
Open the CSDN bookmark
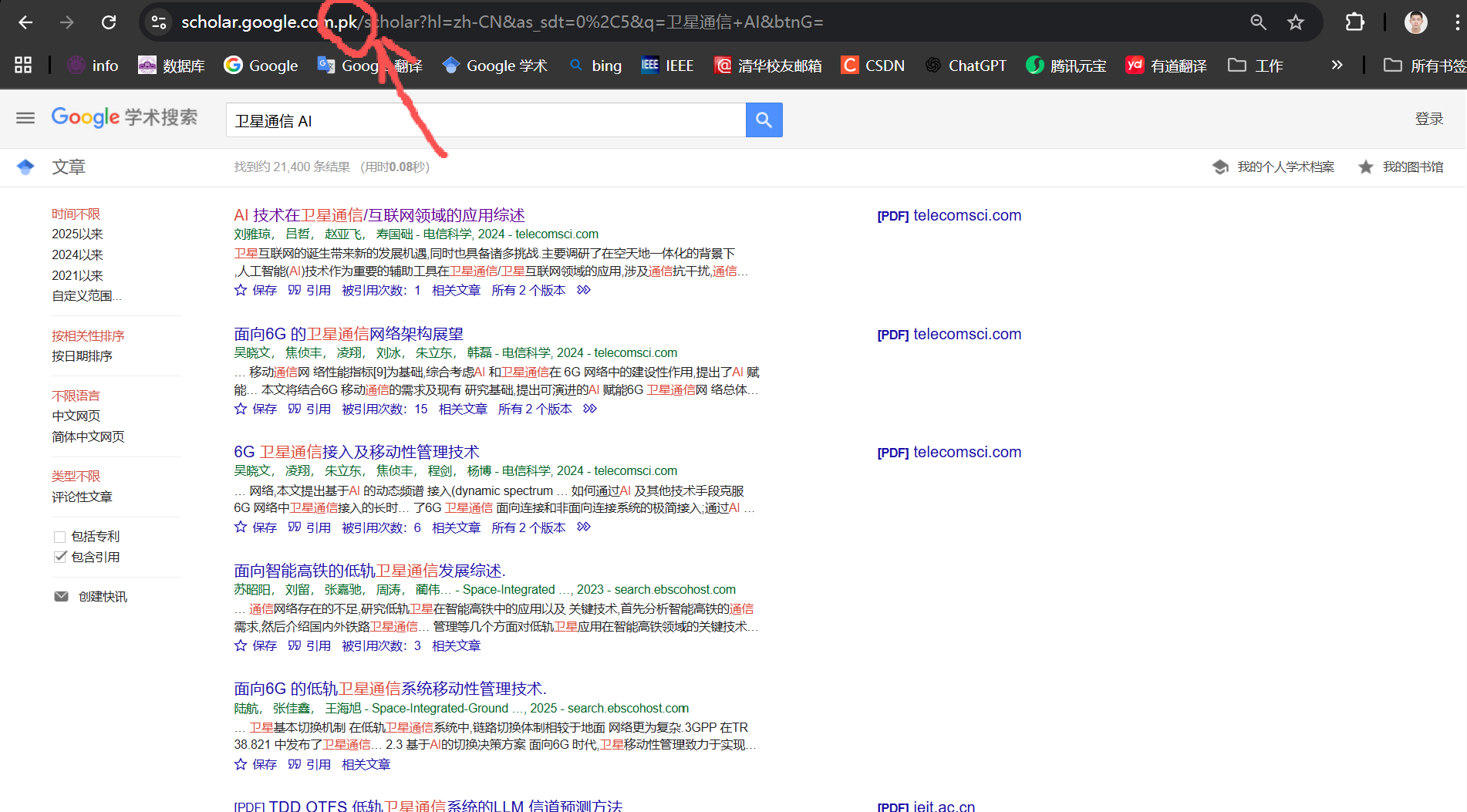coord(872,66)
